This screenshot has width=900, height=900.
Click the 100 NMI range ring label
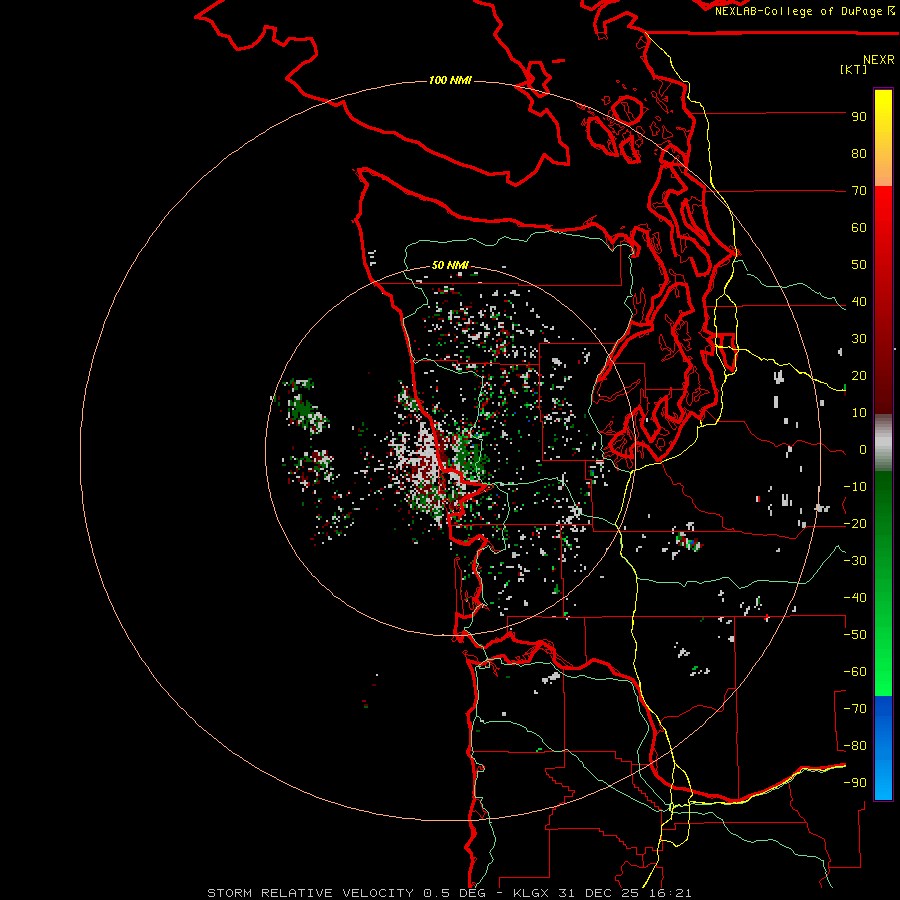[450, 80]
